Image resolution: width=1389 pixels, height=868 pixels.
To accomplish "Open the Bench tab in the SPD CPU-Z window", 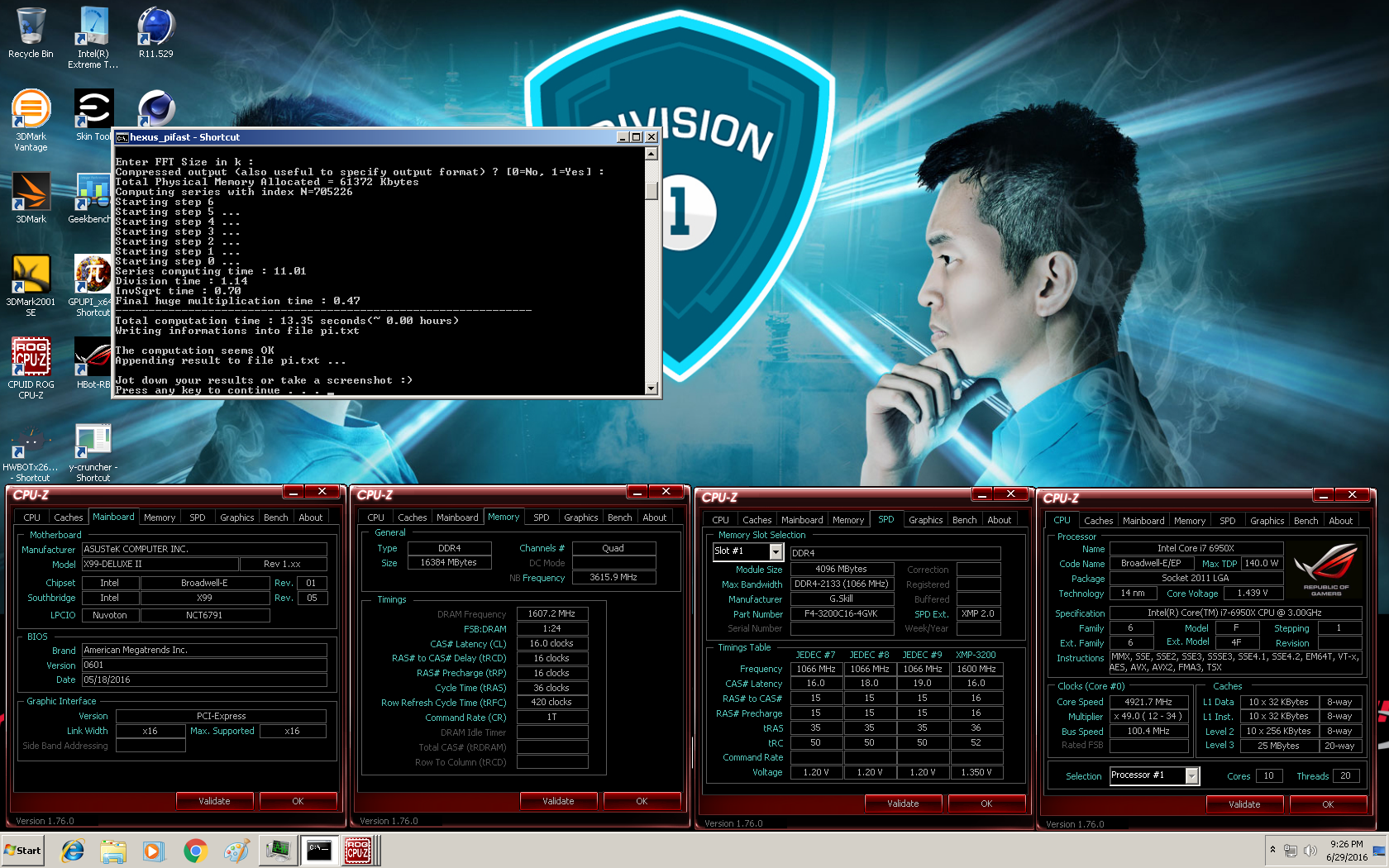I will (x=964, y=520).
